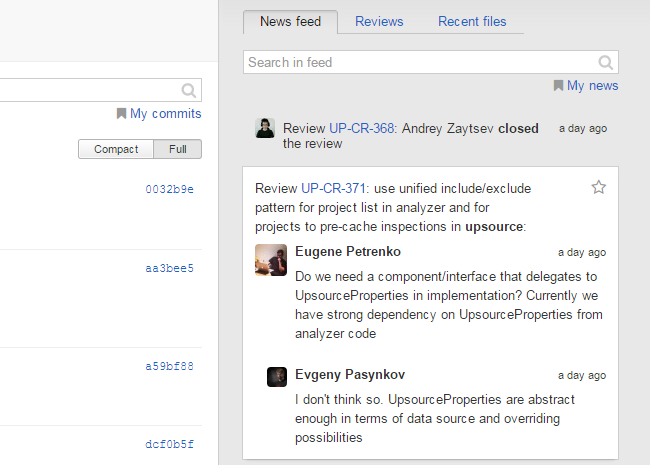Open commit 0032b9e

pos(169,189)
